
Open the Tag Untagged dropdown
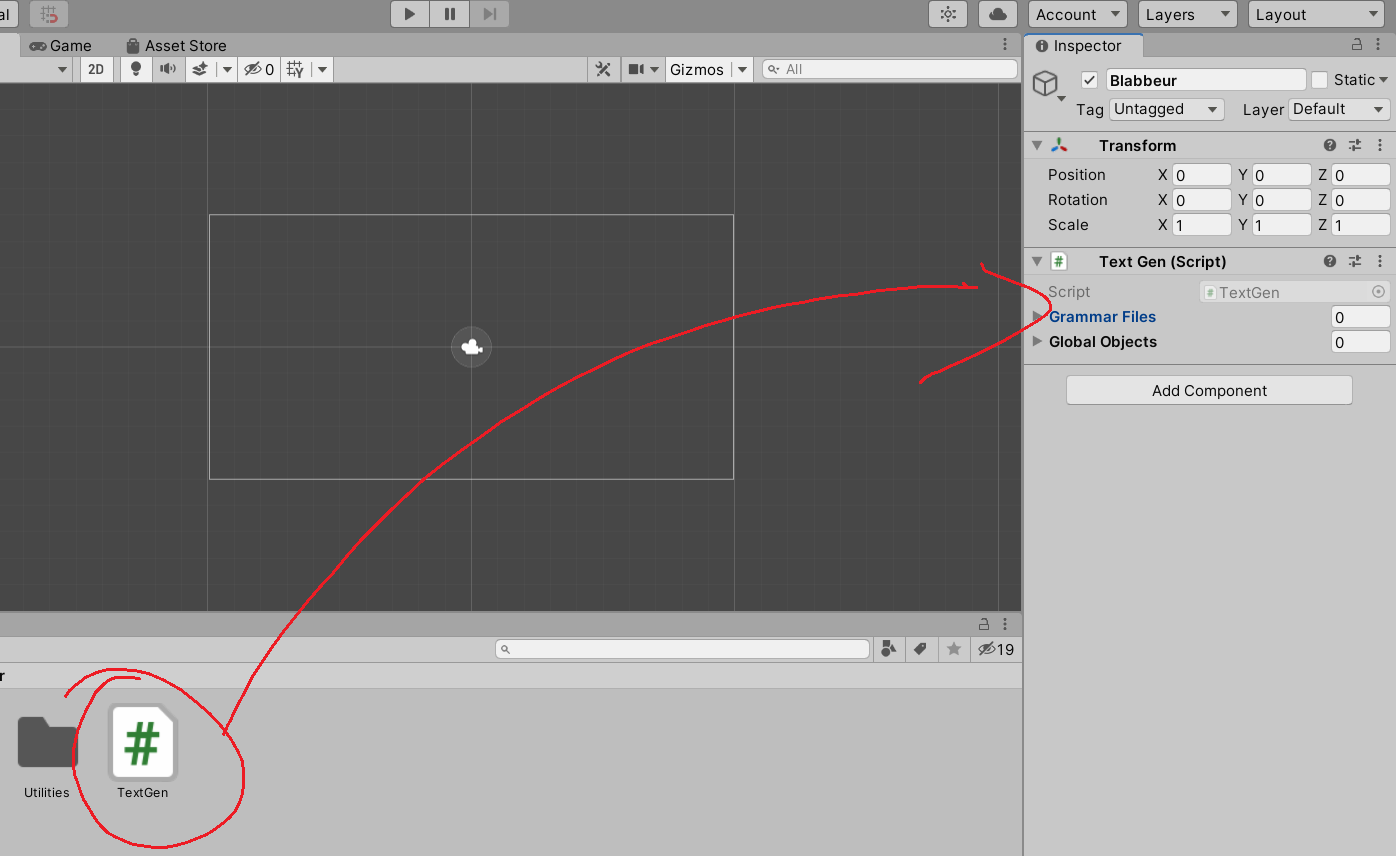point(1166,109)
